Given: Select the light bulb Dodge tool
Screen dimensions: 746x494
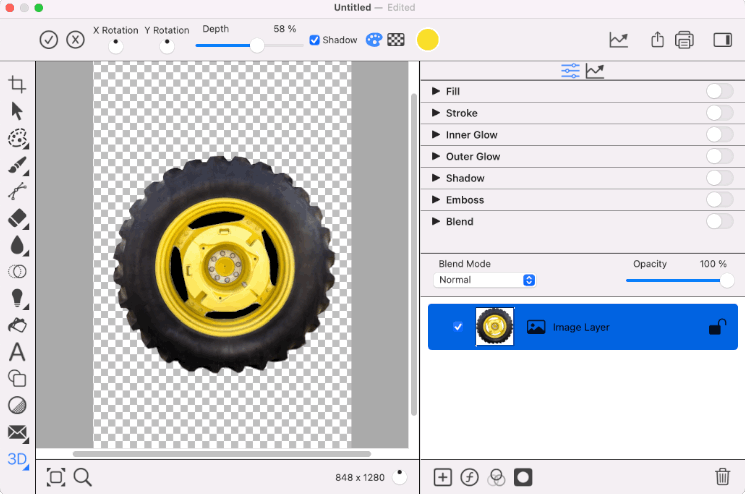Looking at the screenshot, I should click(x=18, y=298).
